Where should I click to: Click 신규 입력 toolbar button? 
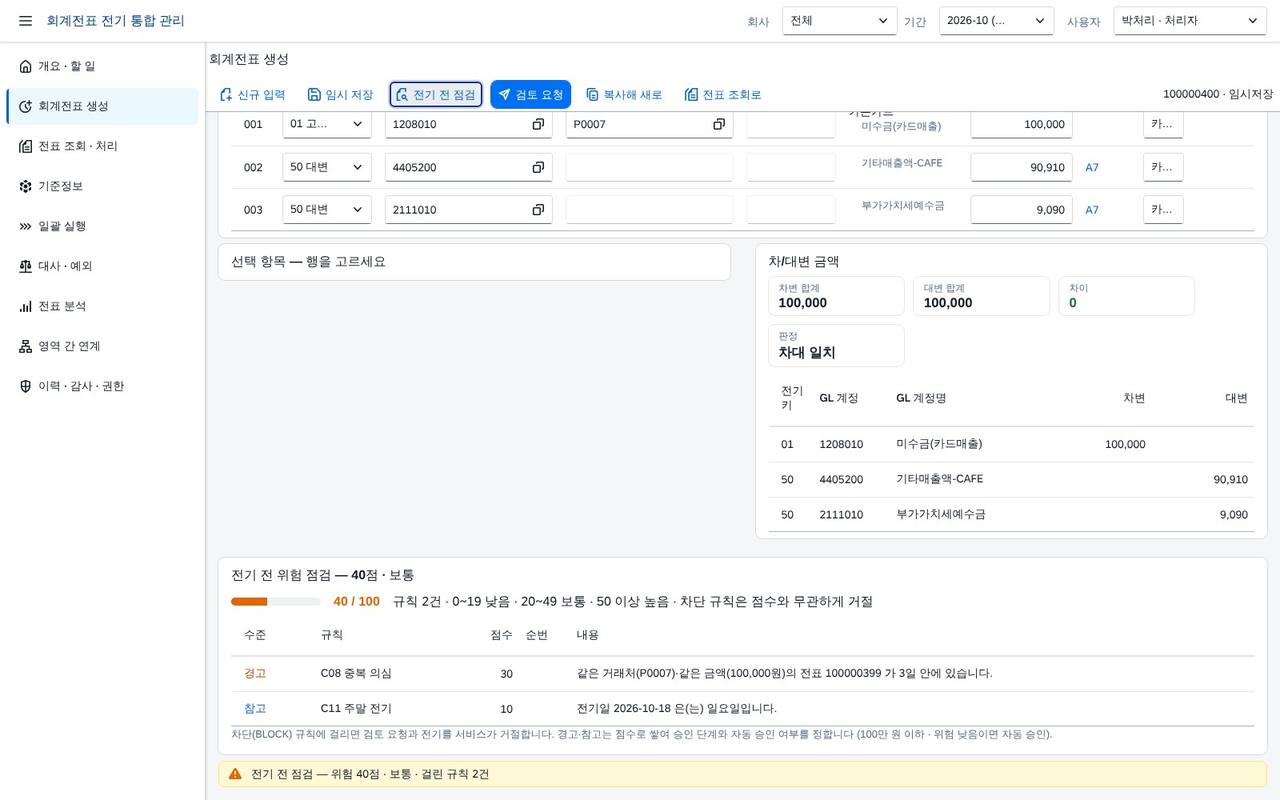pos(252,95)
